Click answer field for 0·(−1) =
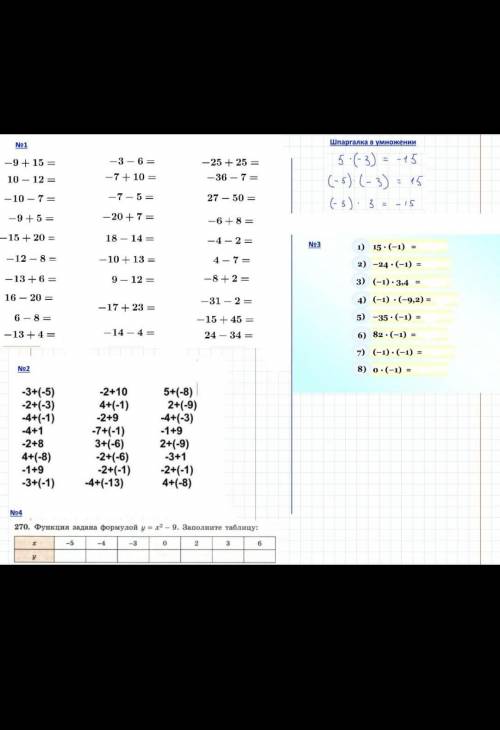The height and width of the screenshot is (730, 500). [x=430, y=370]
